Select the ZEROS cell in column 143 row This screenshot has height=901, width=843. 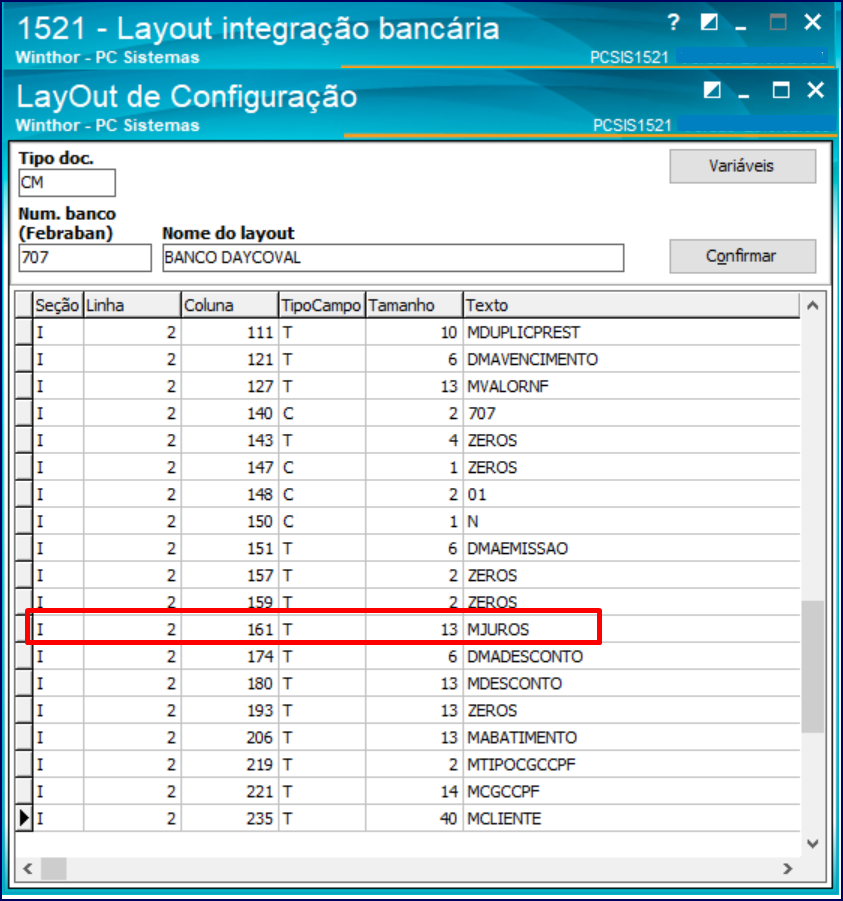[632, 440]
